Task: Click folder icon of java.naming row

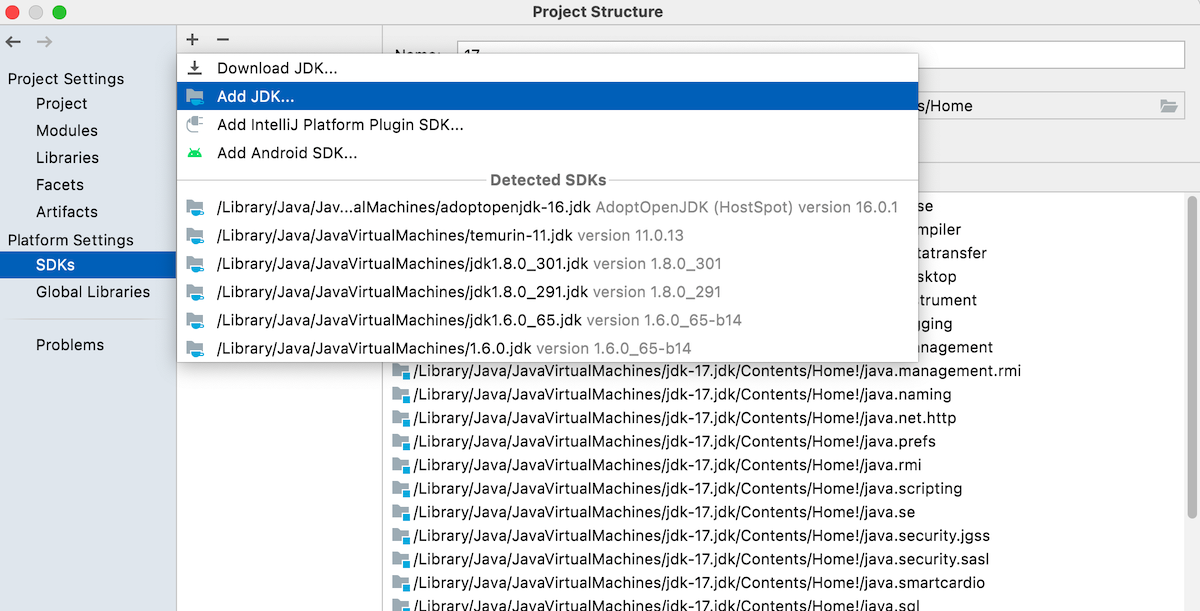Action: (x=401, y=395)
